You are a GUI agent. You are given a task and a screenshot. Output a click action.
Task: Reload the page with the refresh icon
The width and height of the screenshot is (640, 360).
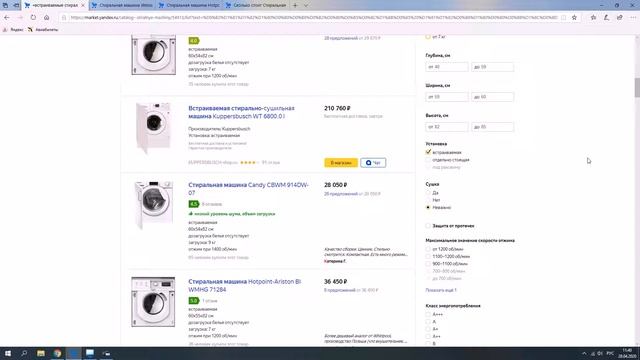click(33, 18)
